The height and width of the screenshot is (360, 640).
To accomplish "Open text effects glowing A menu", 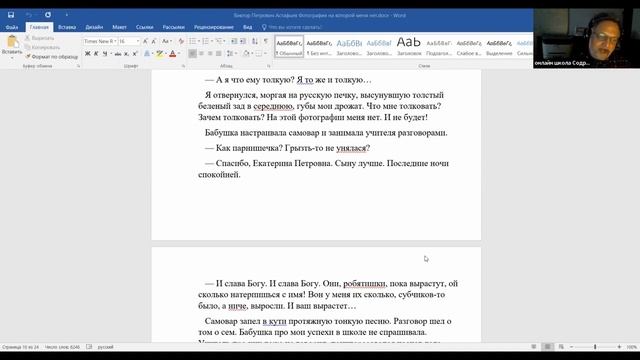I will pos(147,53).
